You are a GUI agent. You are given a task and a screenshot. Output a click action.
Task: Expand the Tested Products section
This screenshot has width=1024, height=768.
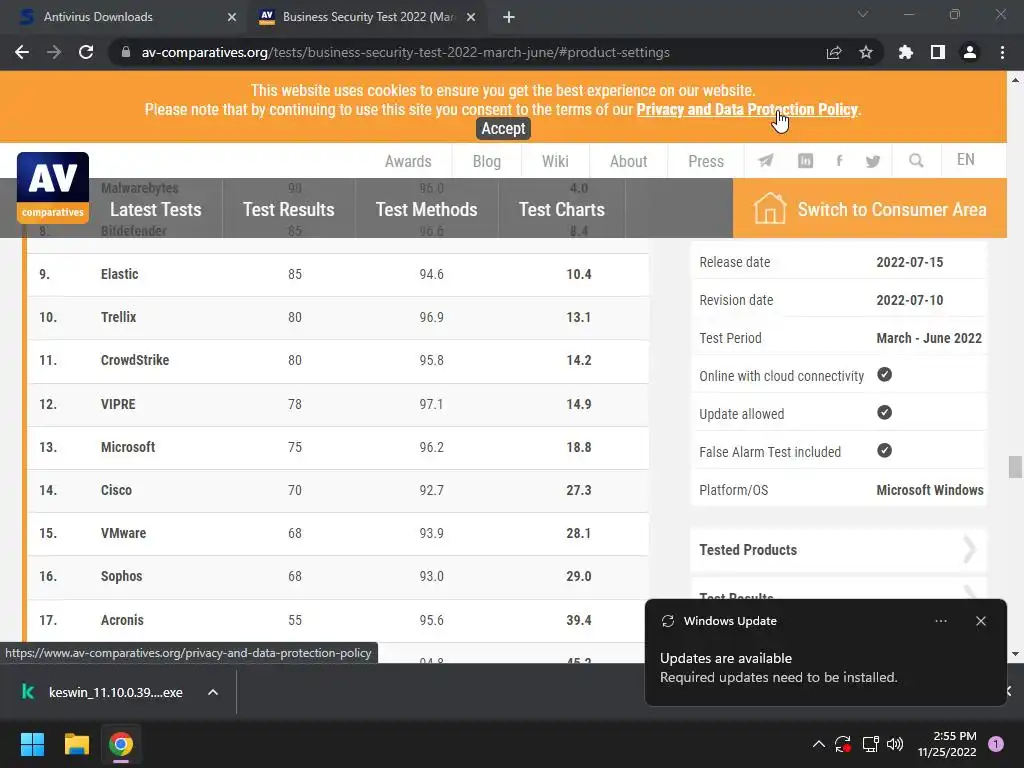point(839,550)
